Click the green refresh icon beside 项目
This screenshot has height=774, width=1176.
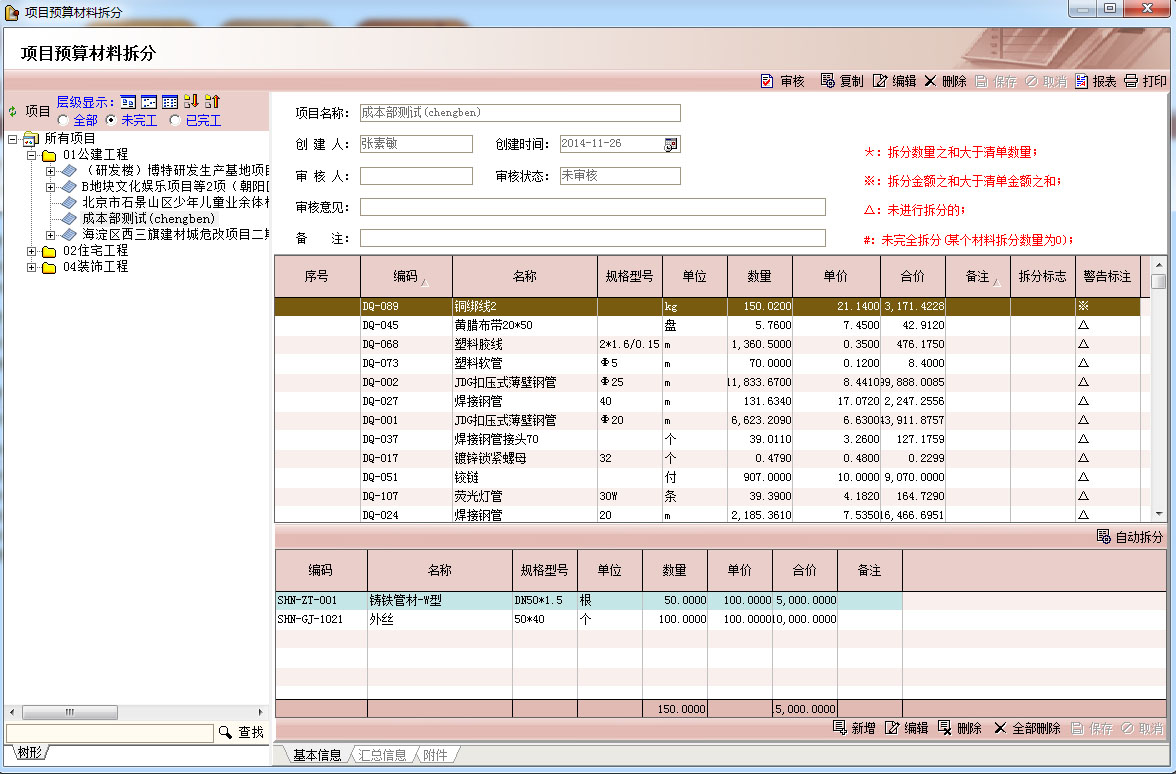point(13,111)
